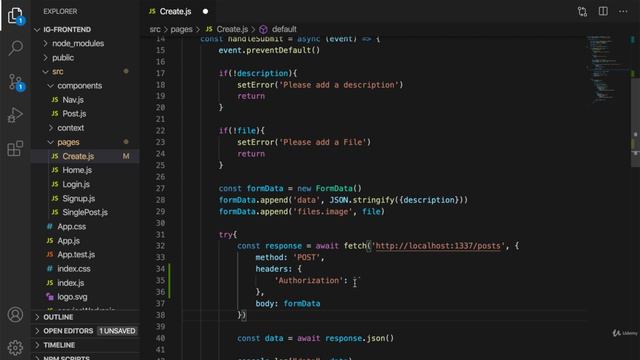Open the App.css file
This screenshot has width=640, height=360.
click(x=71, y=227)
